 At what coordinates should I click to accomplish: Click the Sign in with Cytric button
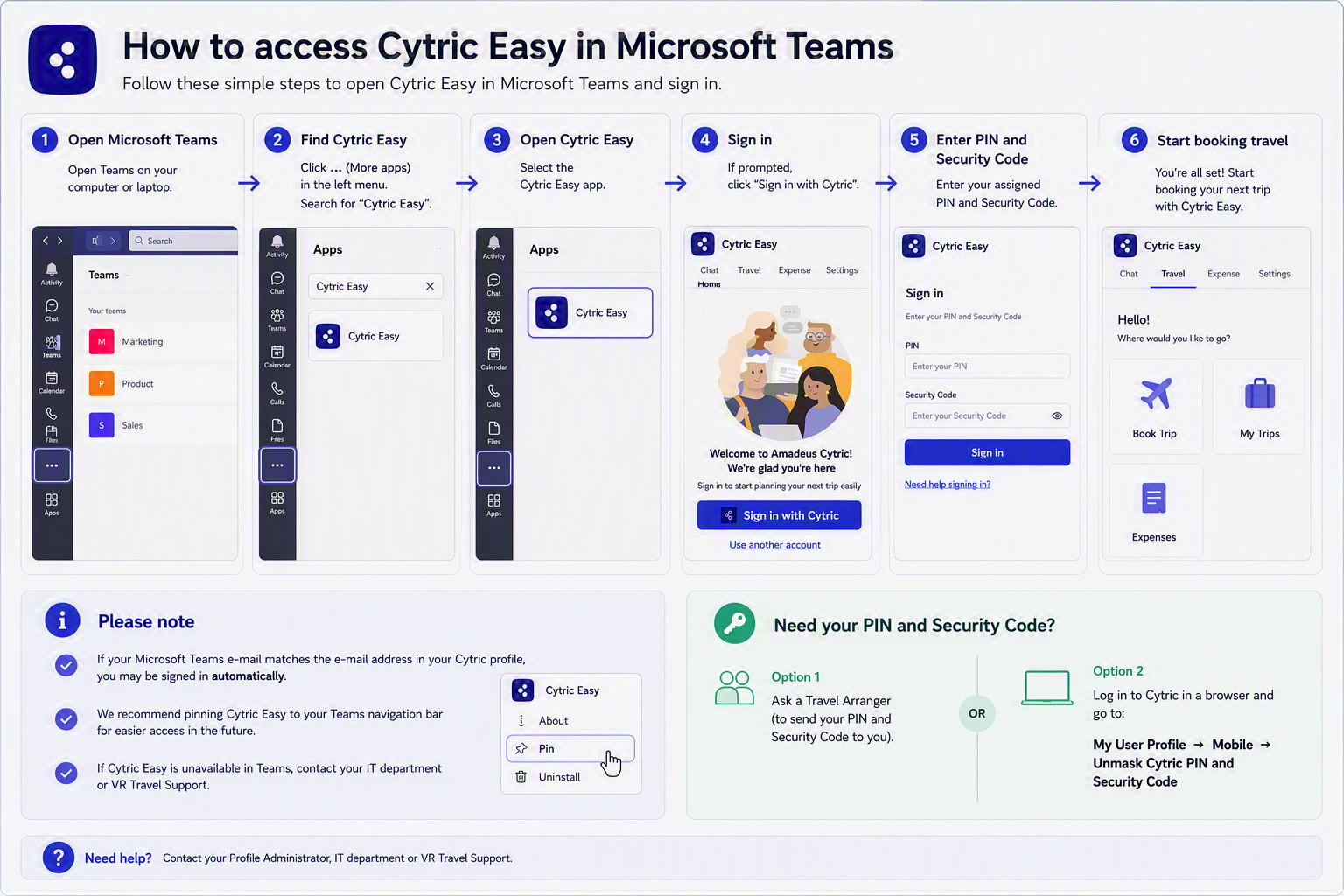(780, 515)
